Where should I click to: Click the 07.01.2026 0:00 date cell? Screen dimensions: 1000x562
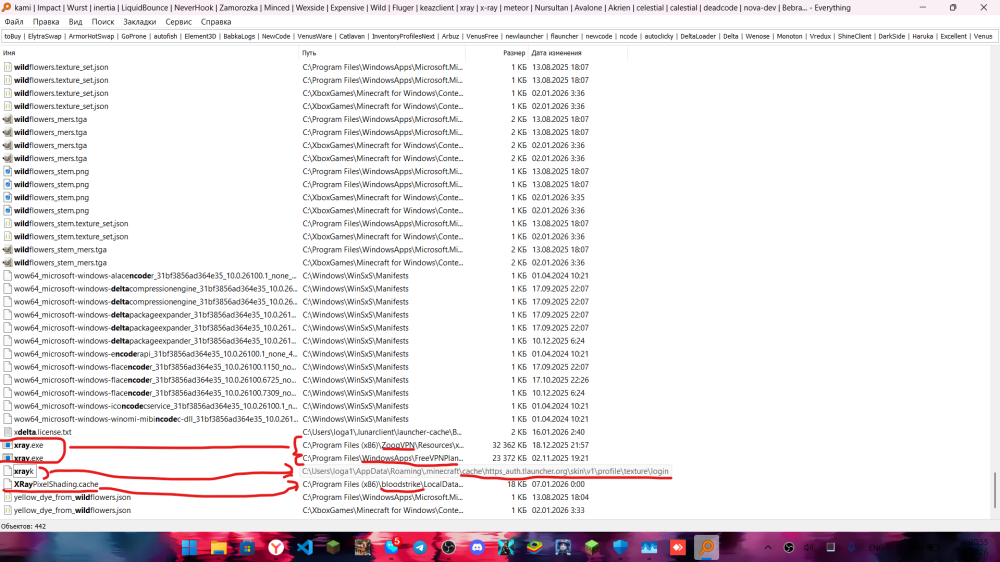click(558, 484)
